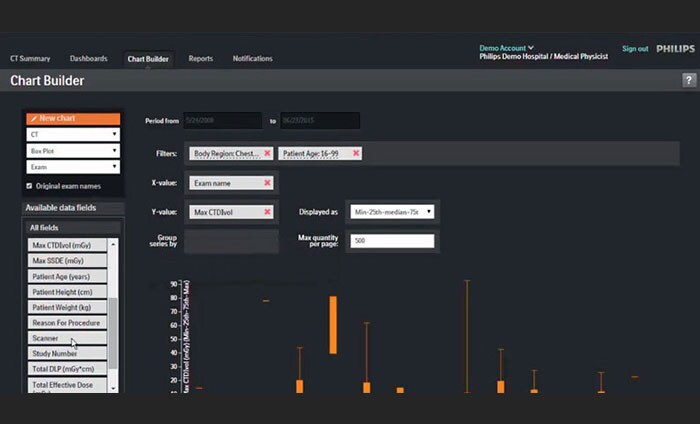Click the Group series by drop area
The height and width of the screenshot is (424, 700).
click(x=231, y=241)
